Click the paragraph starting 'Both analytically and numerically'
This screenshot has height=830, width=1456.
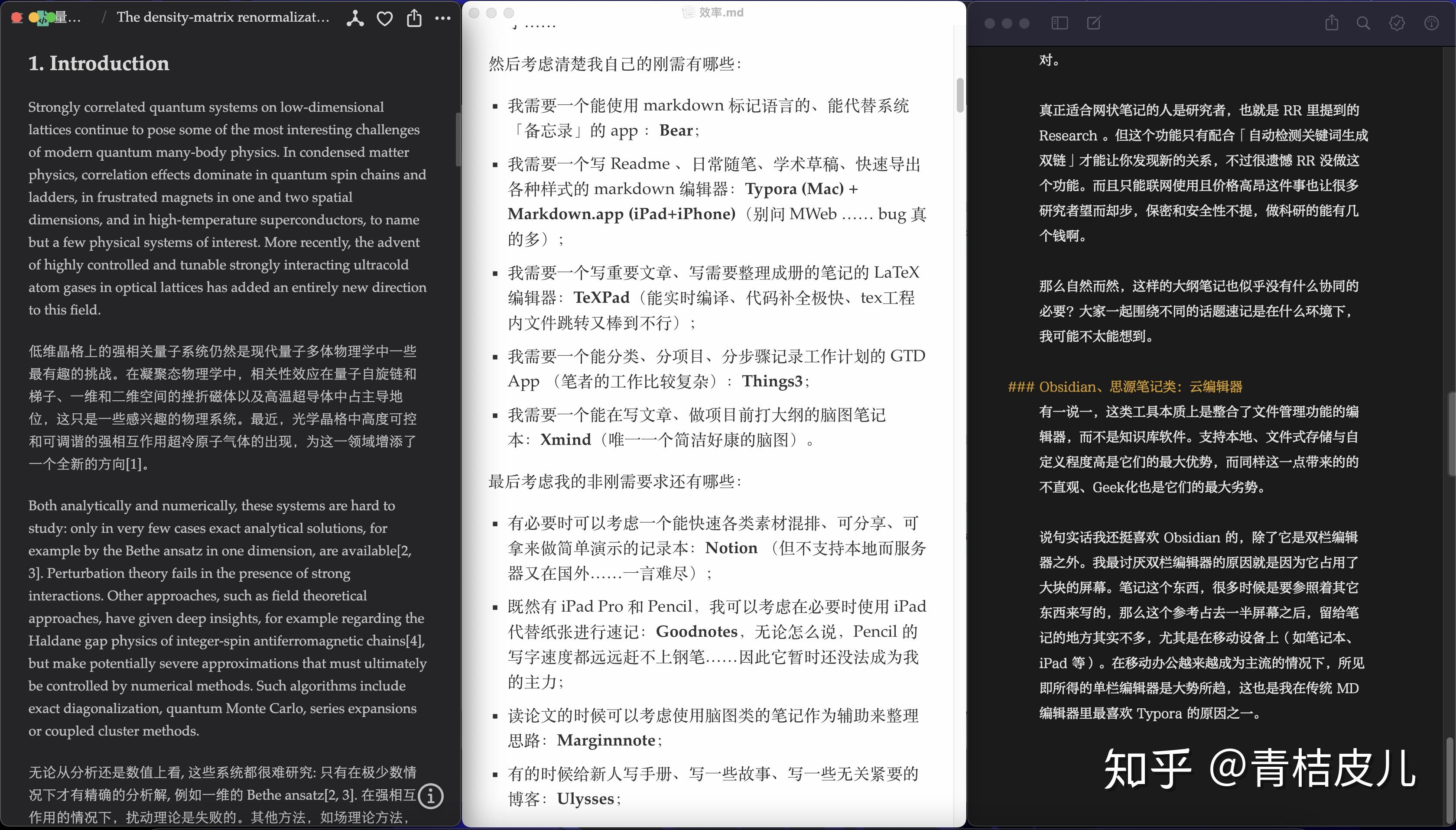[227, 618]
